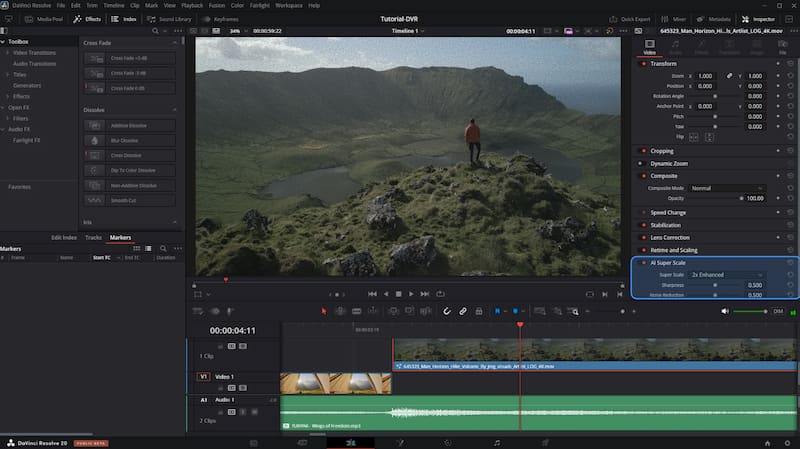800x449 pixels.
Task: Toggle the DIM audio button
Action: [778, 311]
